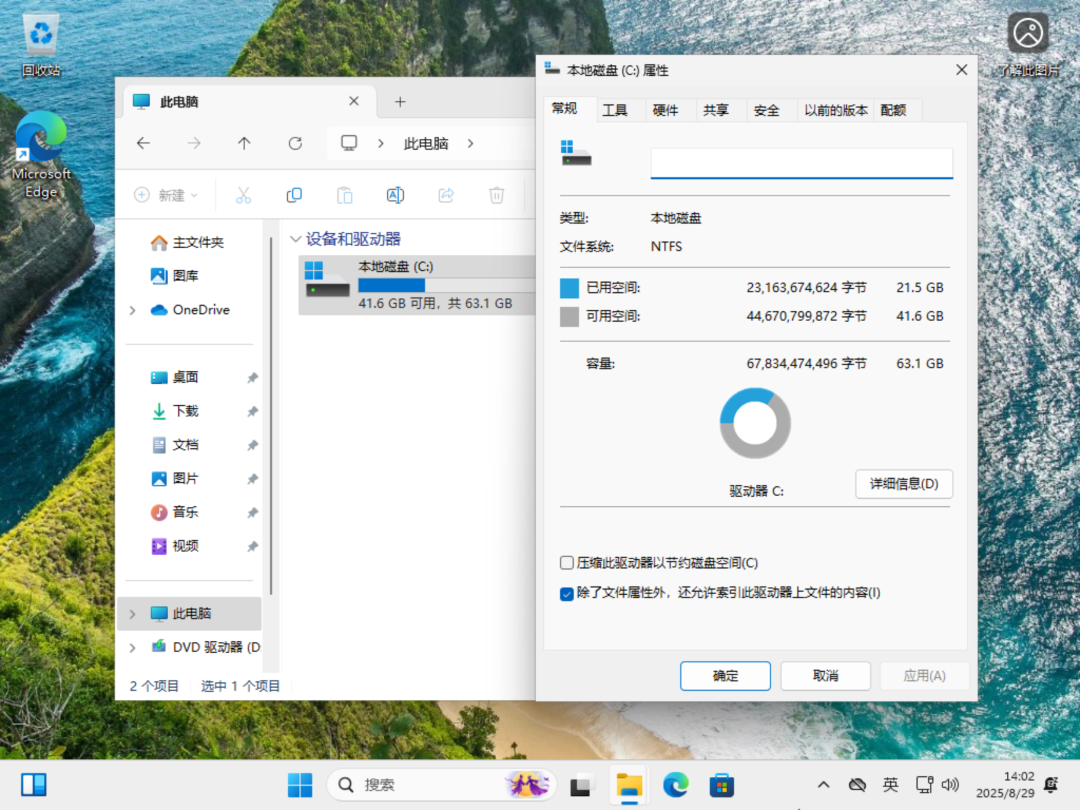Click the rename icon in Explorer toolbar
This screenshot has width=1080, height=810.
(x=395, y=196)
